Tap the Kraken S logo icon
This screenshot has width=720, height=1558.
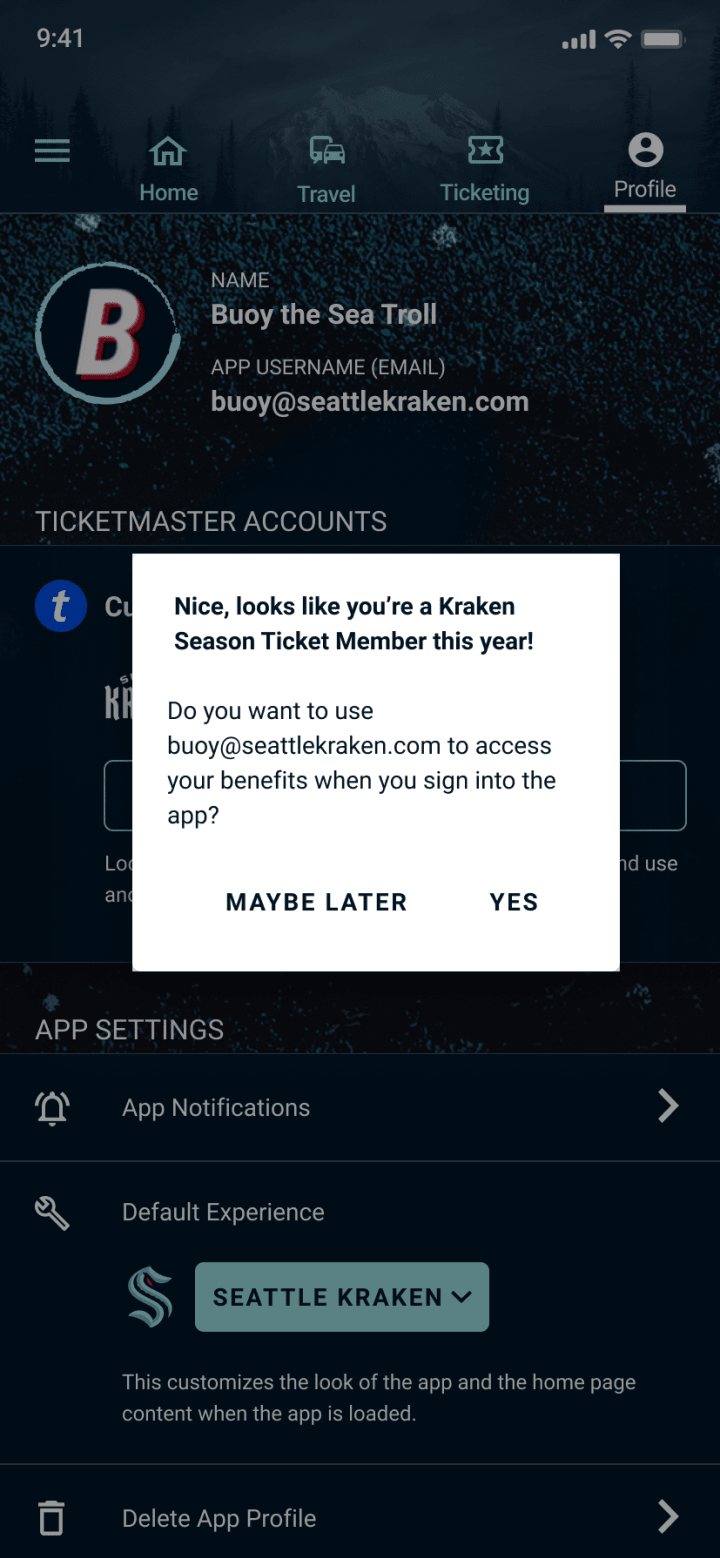(x=150, y=1297)
